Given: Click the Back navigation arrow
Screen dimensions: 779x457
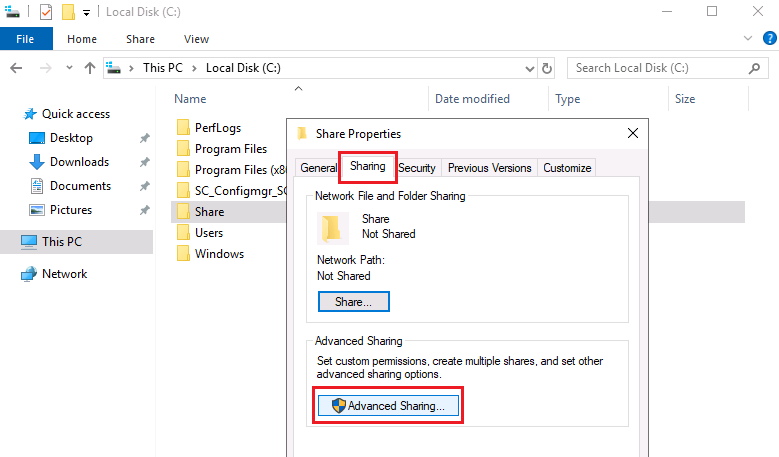Looking at the screenshot, I should coord(16,68).
